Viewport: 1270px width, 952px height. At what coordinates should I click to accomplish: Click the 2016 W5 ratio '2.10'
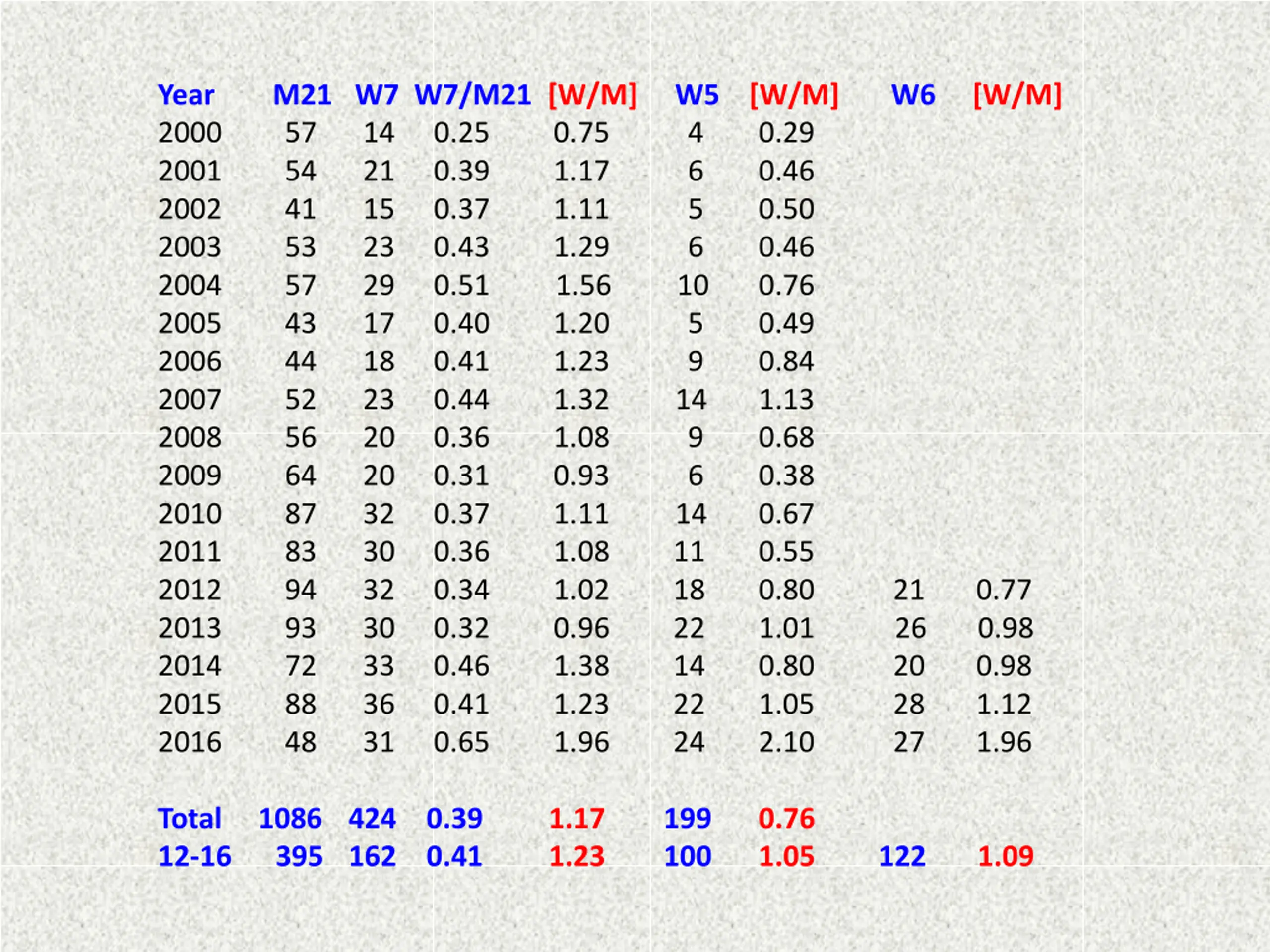(787, 742)
